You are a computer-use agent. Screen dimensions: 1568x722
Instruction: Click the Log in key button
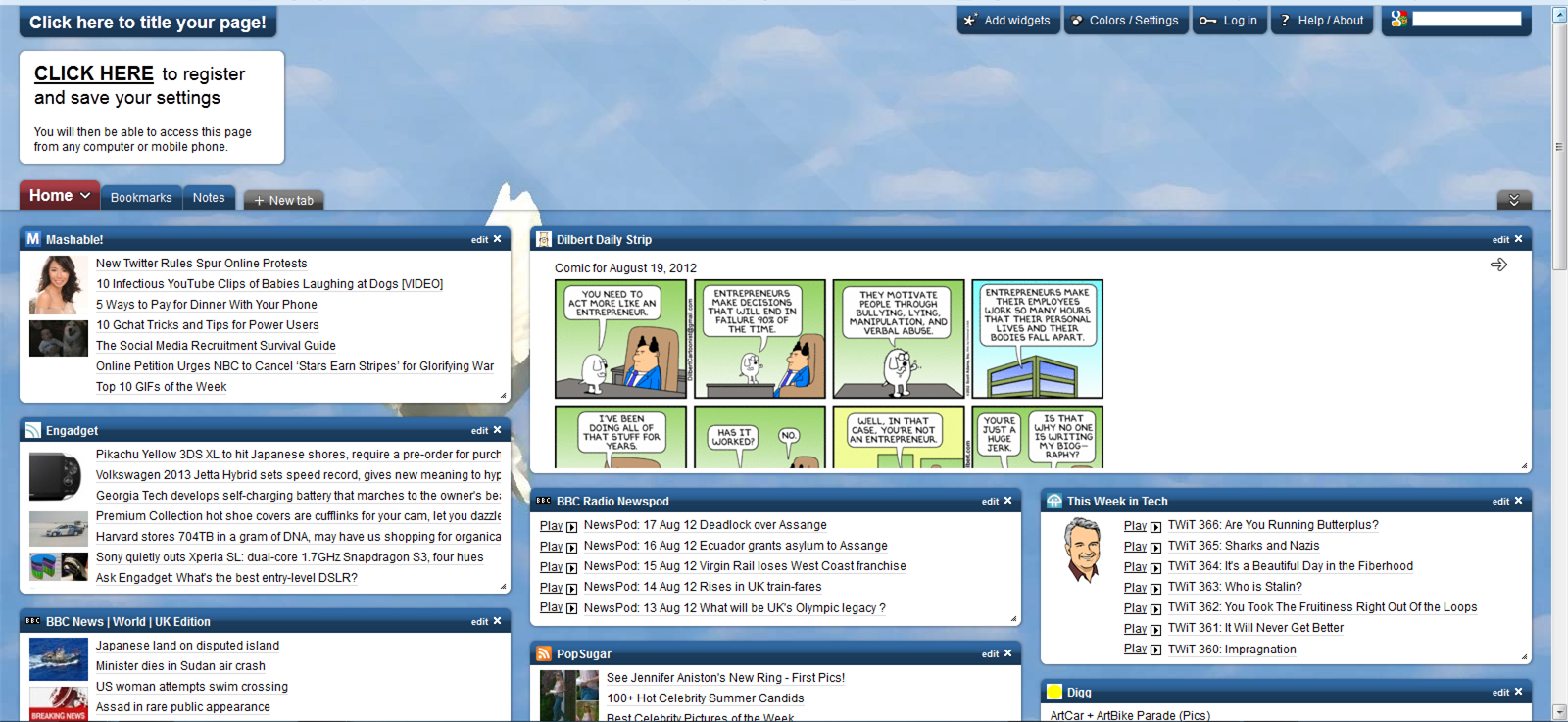[x=1229, y=21]
